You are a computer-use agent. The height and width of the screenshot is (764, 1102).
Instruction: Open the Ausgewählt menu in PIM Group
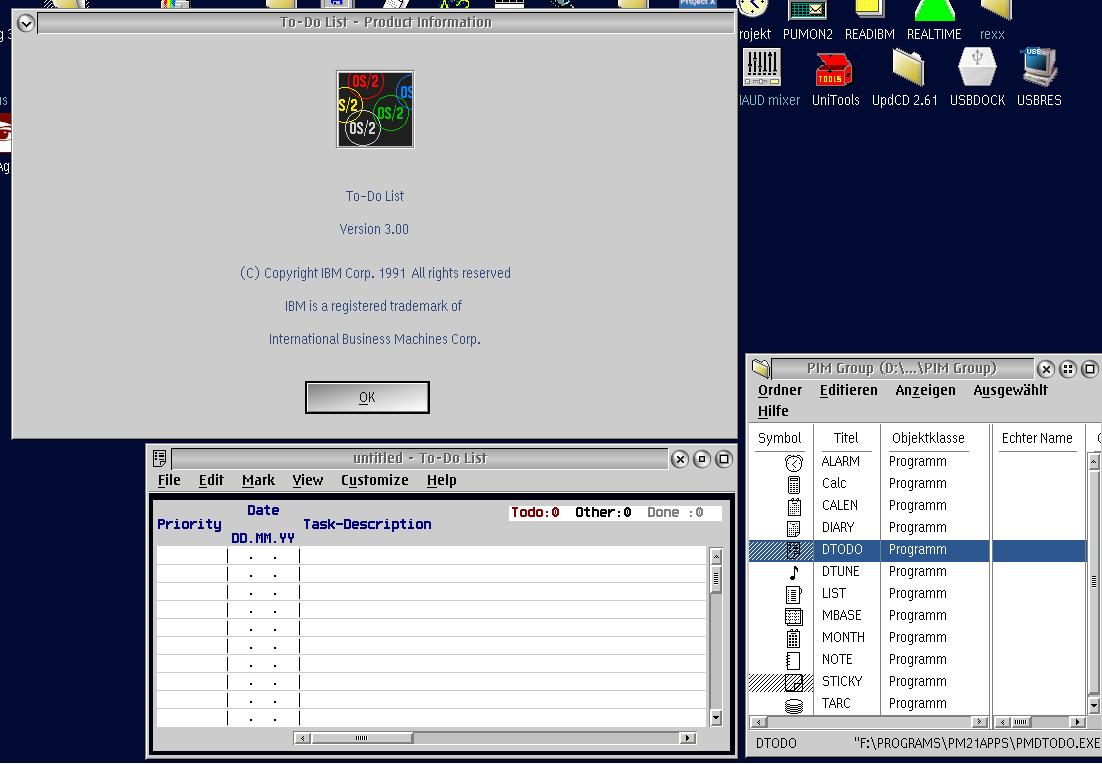(x=1010, y=390)
